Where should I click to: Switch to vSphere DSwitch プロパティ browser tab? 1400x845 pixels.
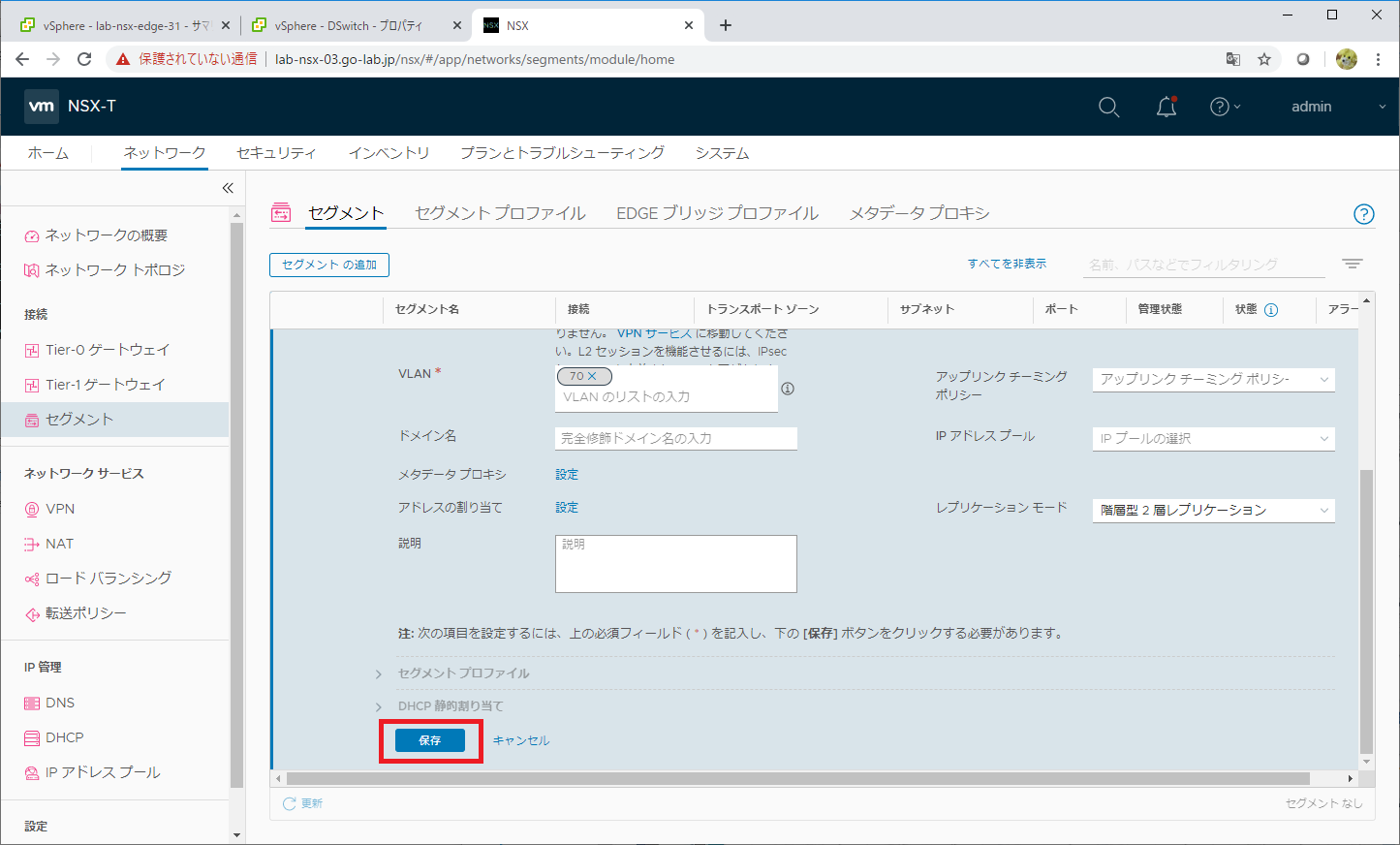[x=356, y=25]
